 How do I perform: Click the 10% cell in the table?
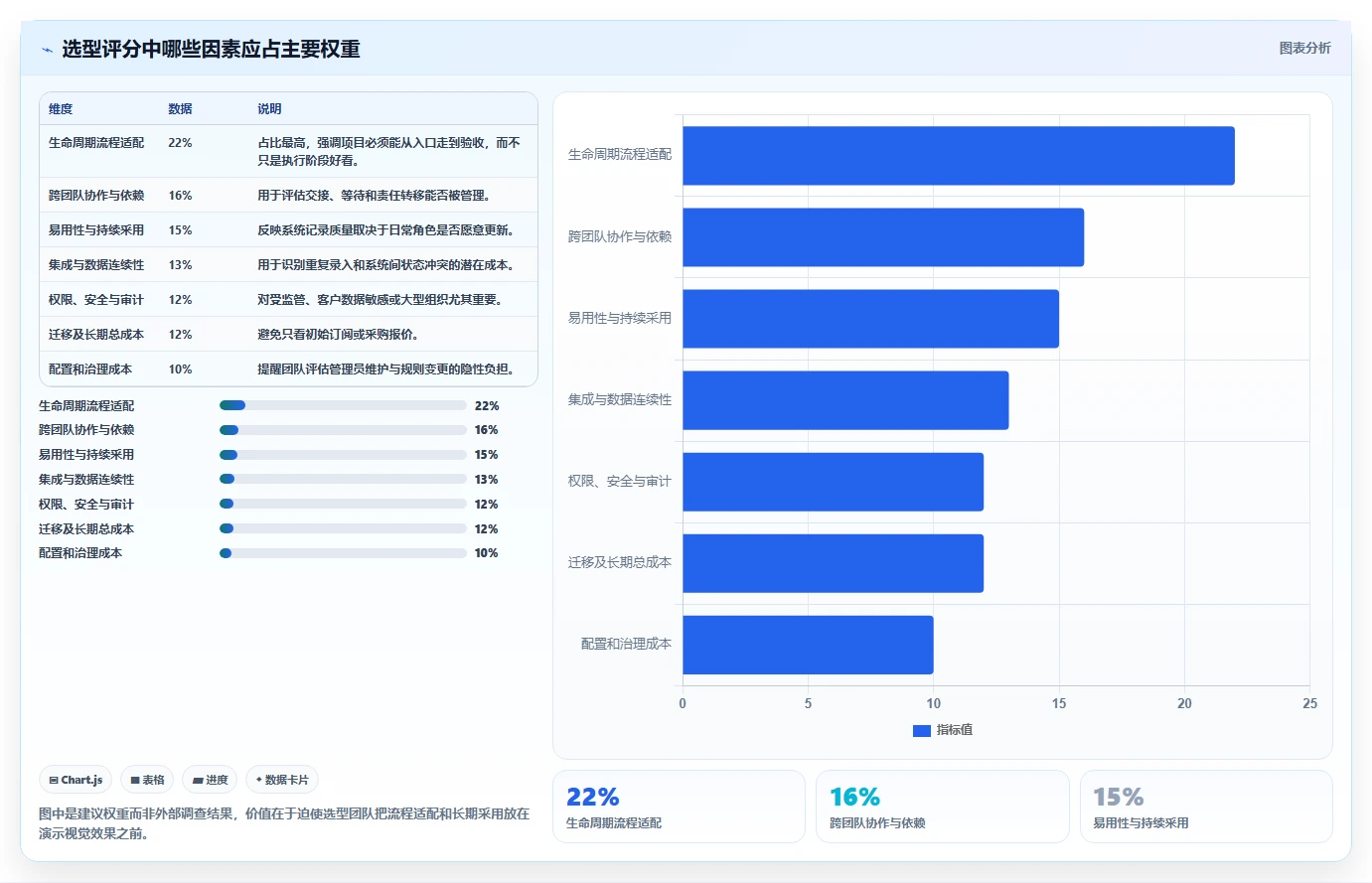pyautogui.click(x=180, y=369)
